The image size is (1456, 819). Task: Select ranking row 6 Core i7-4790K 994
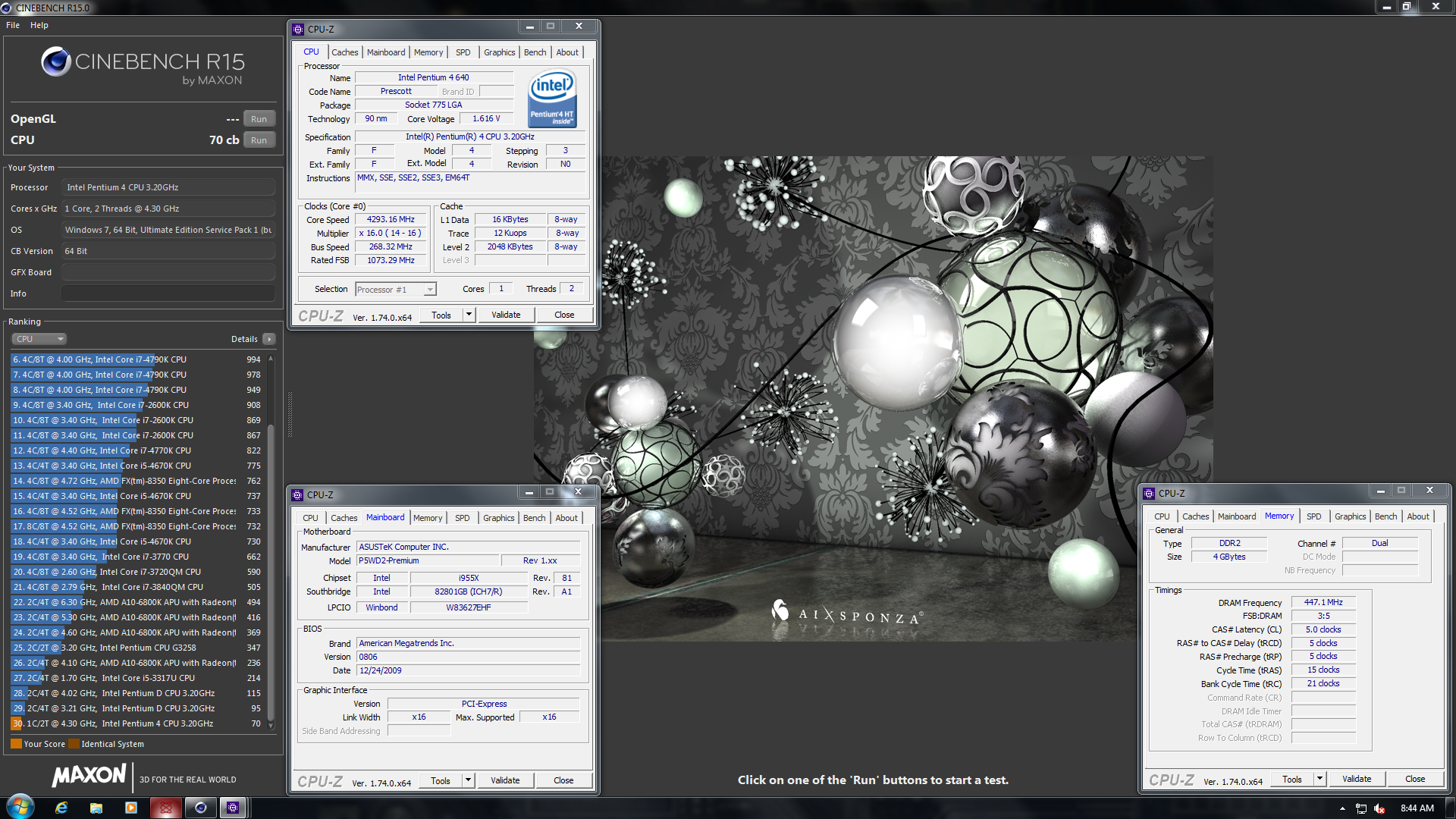coord(136,359)
